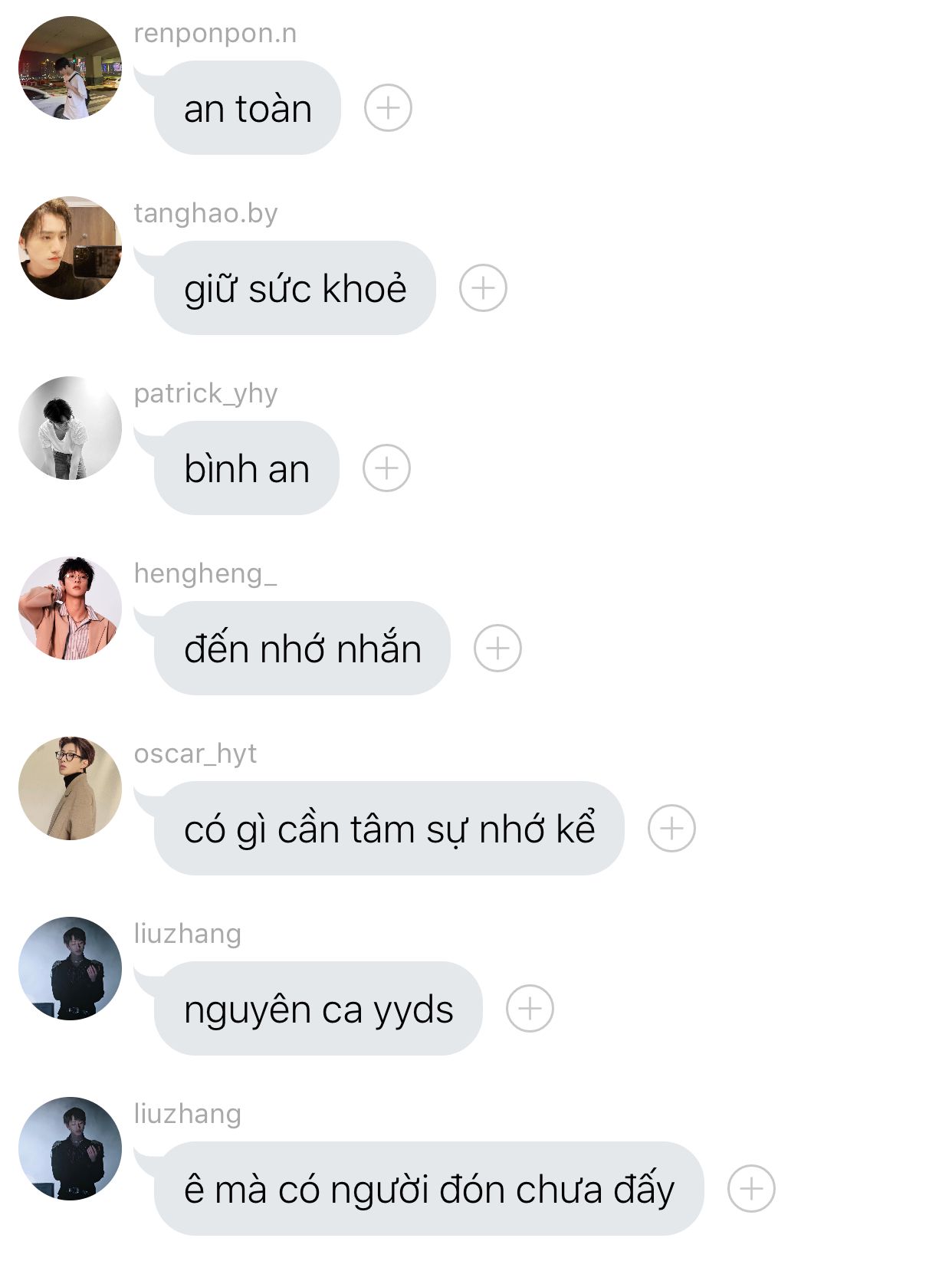
Task: Select the "đến nhớ nhắn" message bubble
Action: tap(302, 649)
